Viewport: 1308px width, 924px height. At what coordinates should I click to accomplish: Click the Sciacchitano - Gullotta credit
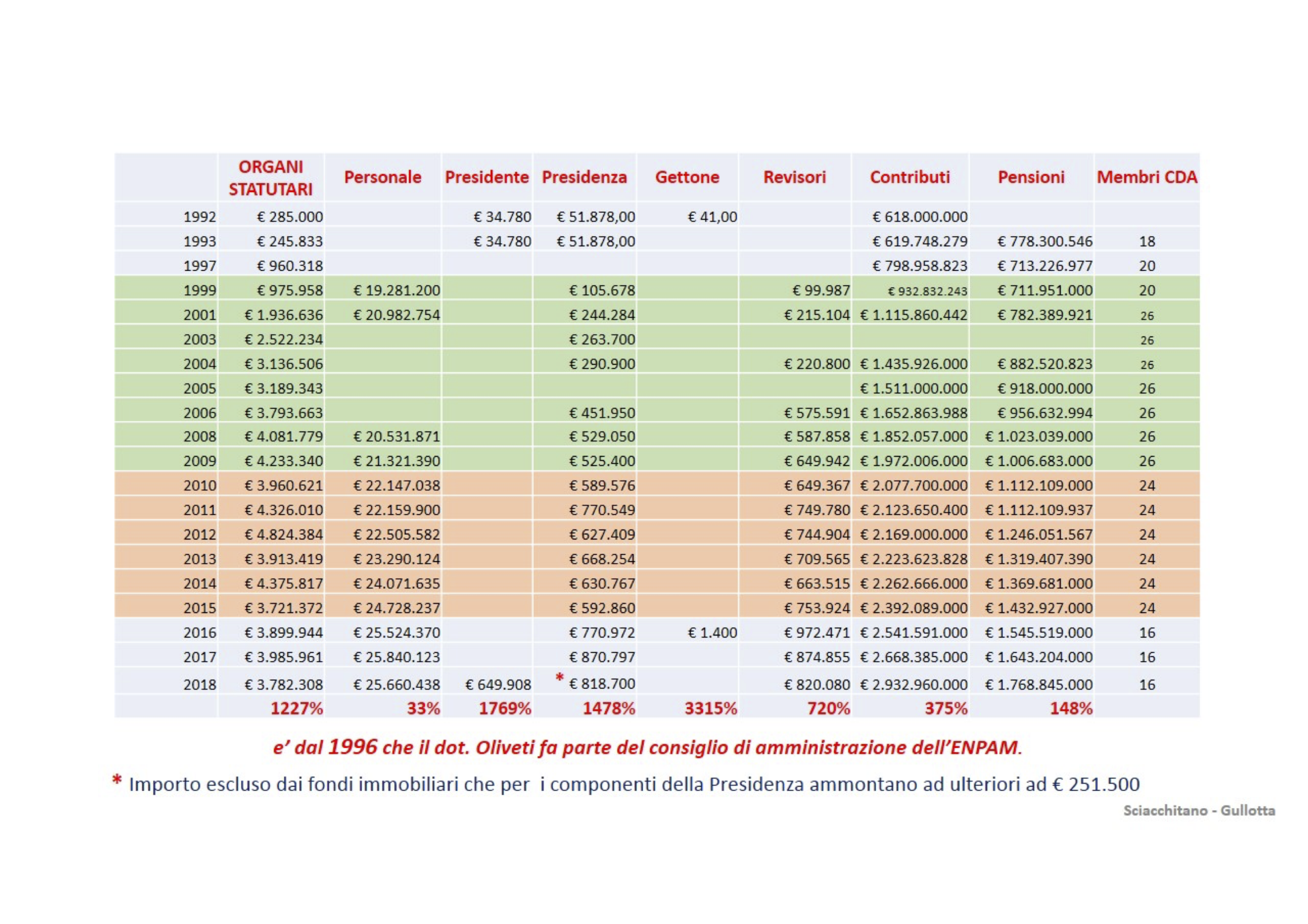pos(1198,810)
